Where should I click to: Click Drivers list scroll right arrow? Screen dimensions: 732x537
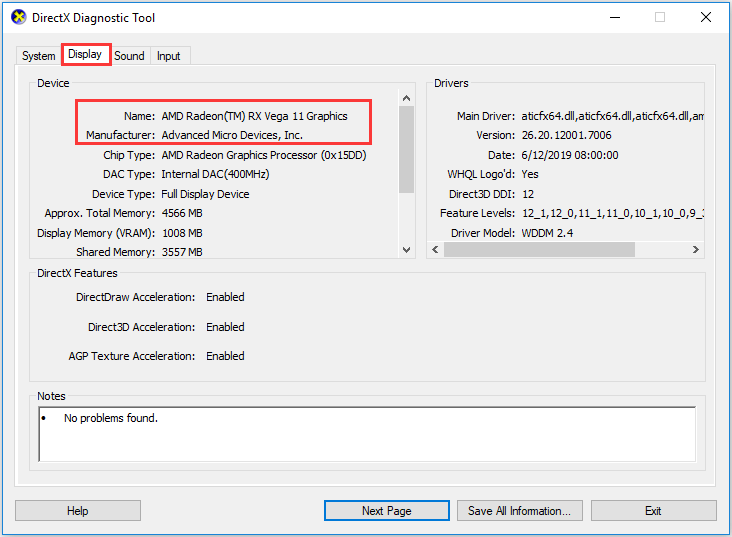pos(696,249)
